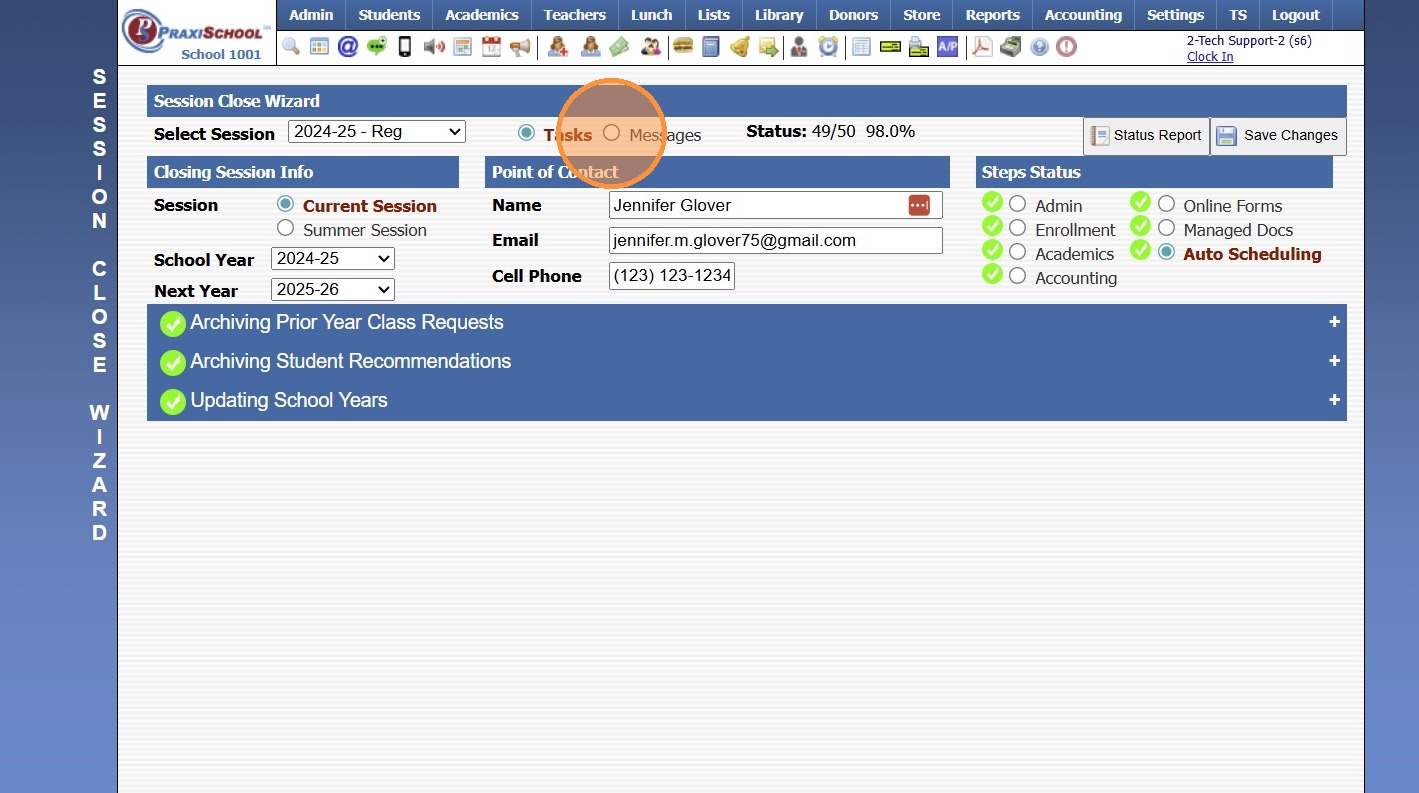Click the golden bell icon
The width and height of the screenshot is (1419, 793).
pyautogui.click(x=740, y=47)
